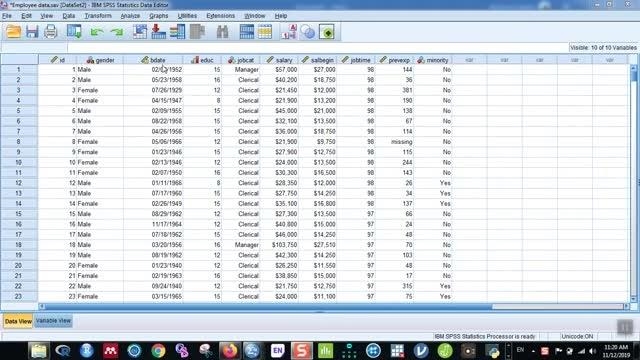
Task: Redo the action with green arrow
Action: (x=117, y=32)
